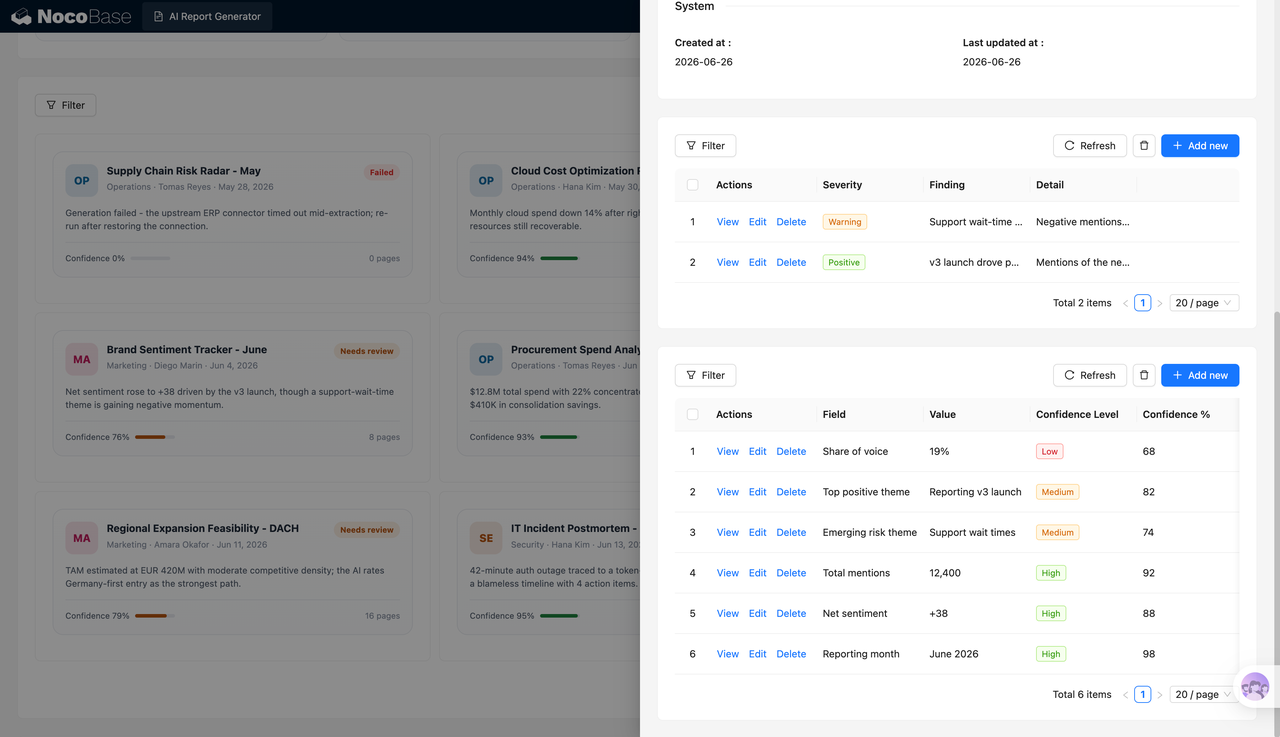1280x737 pixels.
Task: Click Confidence 94% progress bar on Cloud Cost
Action: coord(559,258)
